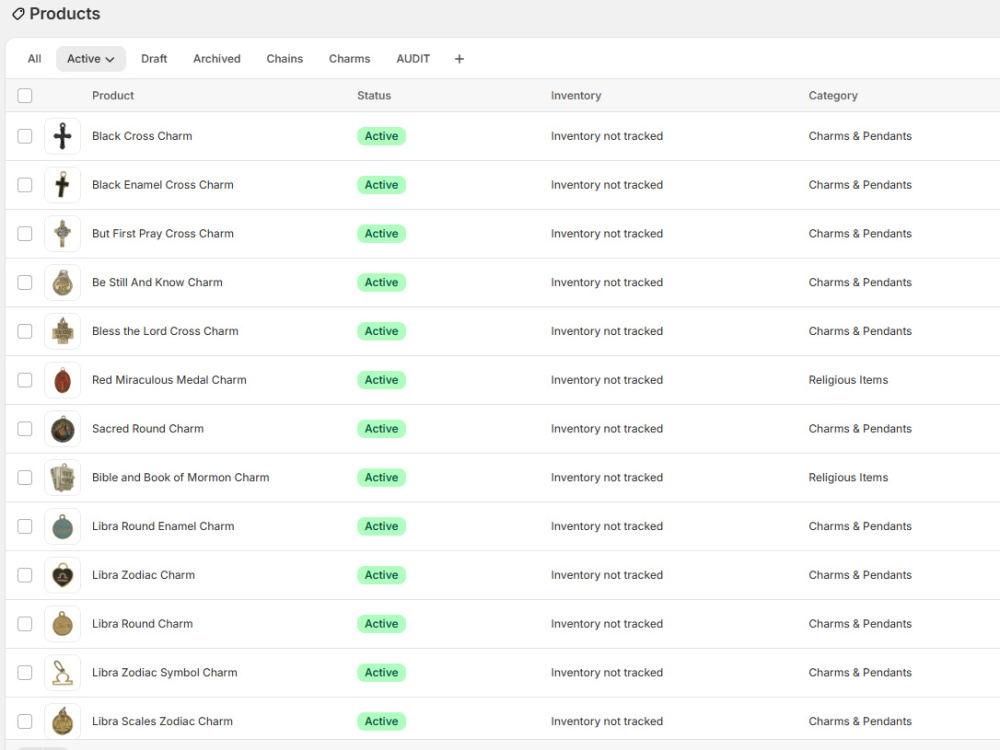Check Libra Zodiac Charm checkbox

25,575
